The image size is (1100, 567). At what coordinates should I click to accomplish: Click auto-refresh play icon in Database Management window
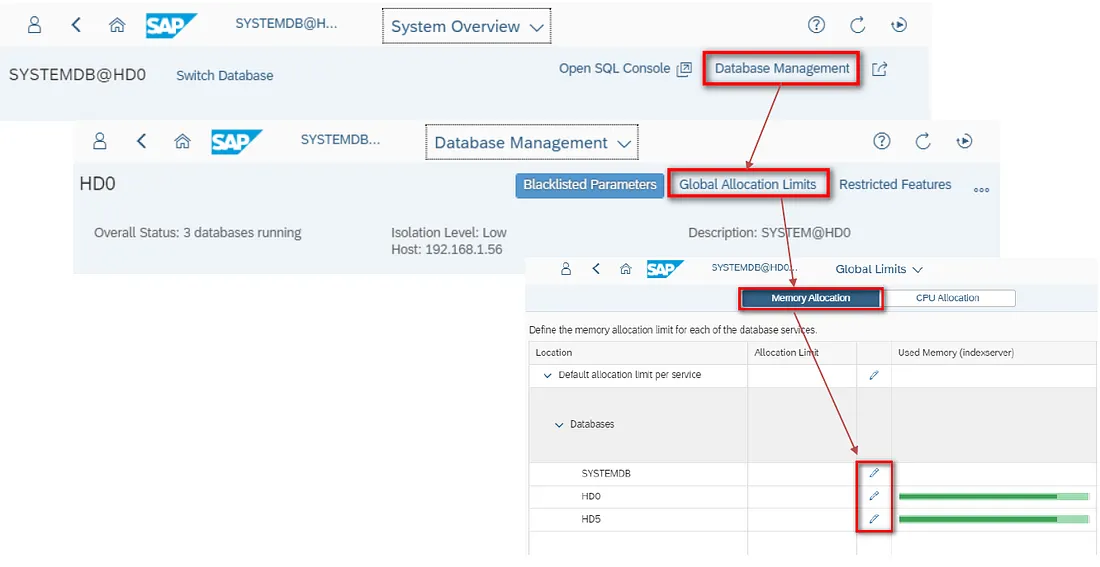click(x=965, y=141)
